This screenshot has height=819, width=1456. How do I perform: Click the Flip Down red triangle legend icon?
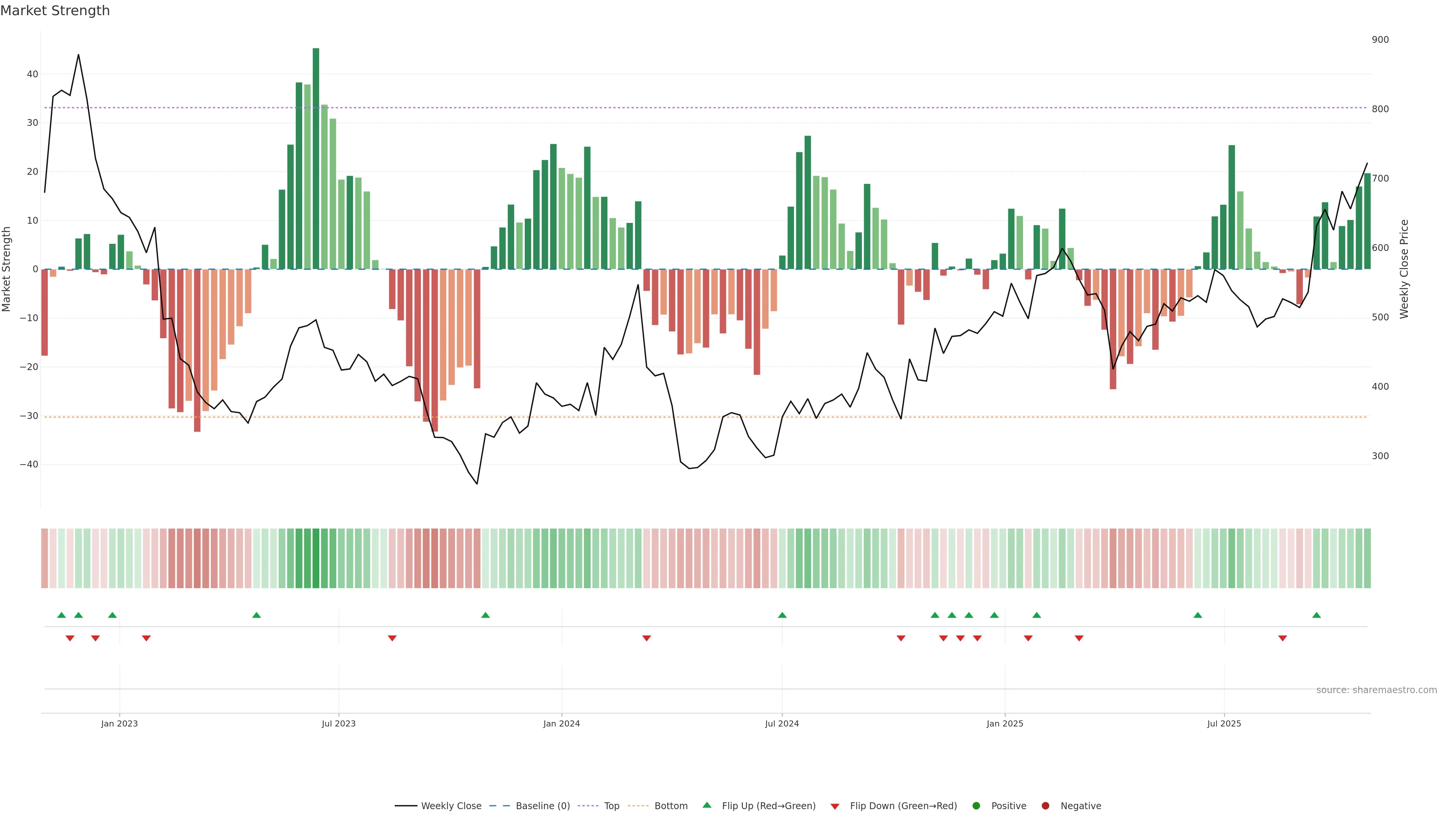click(x=835, y=806)
